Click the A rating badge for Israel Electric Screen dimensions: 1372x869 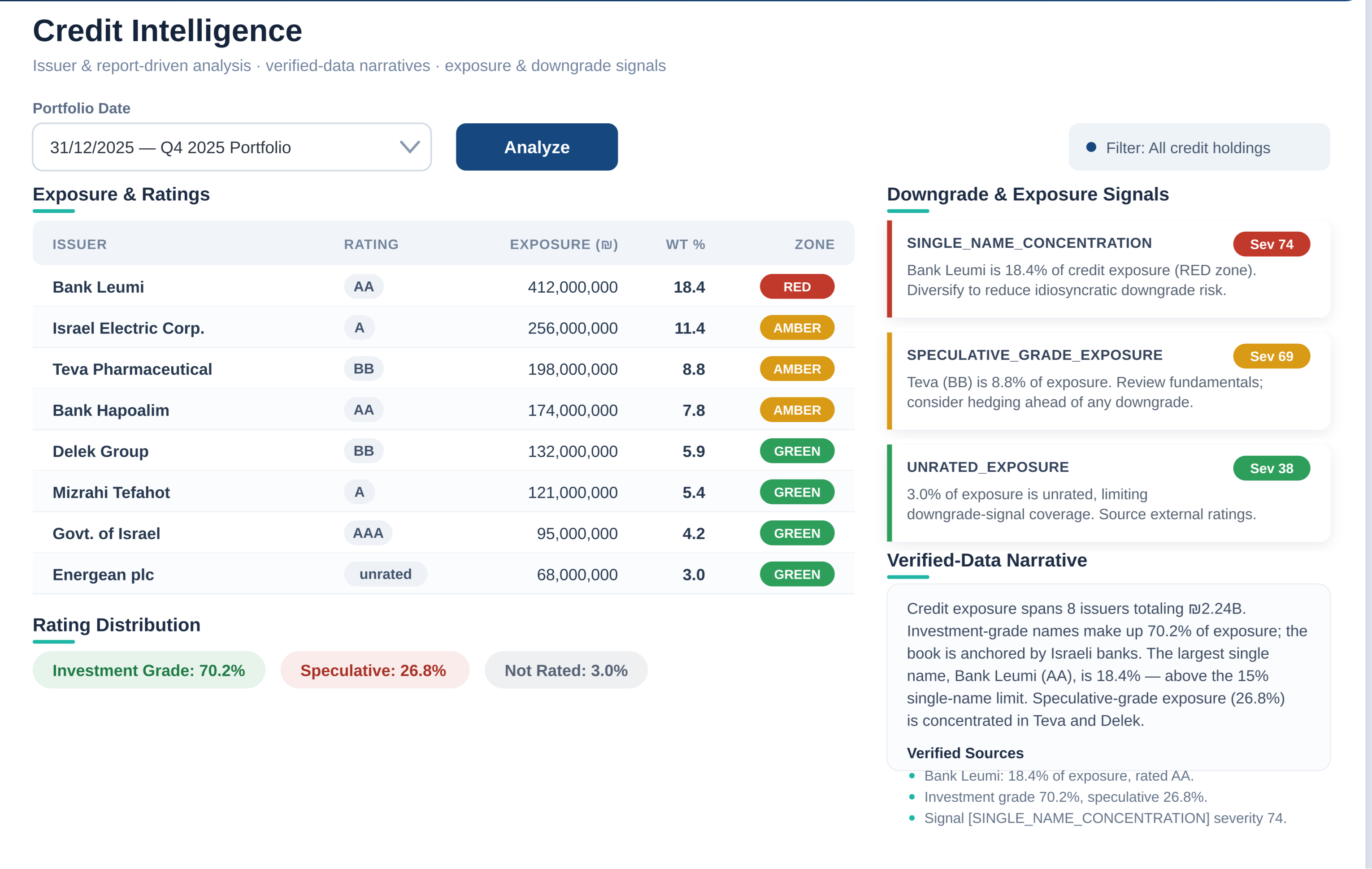(x=359, y=328)
